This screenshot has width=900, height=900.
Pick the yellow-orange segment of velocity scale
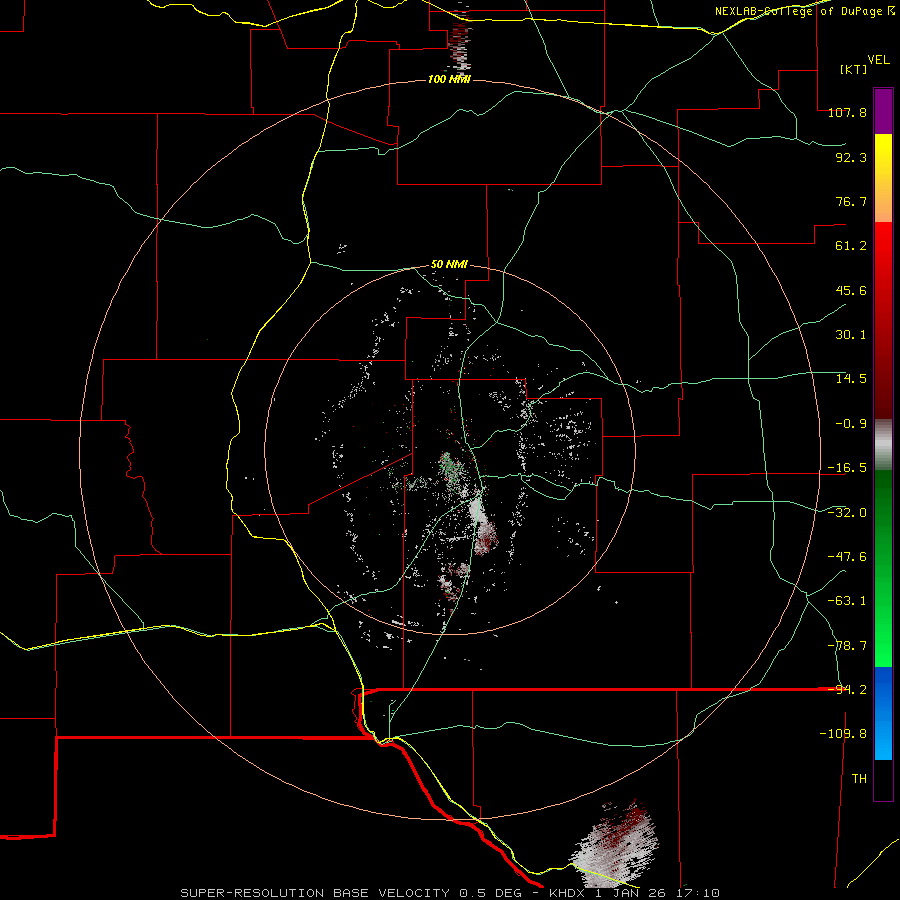coord(883,178)
